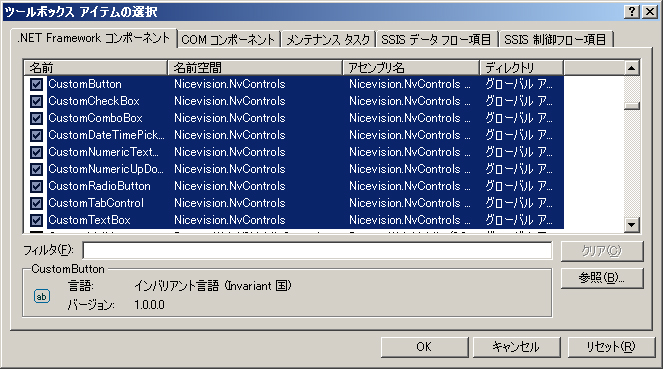Select the CustomComboBox row name
663x369 pixels.
[96, 118]
